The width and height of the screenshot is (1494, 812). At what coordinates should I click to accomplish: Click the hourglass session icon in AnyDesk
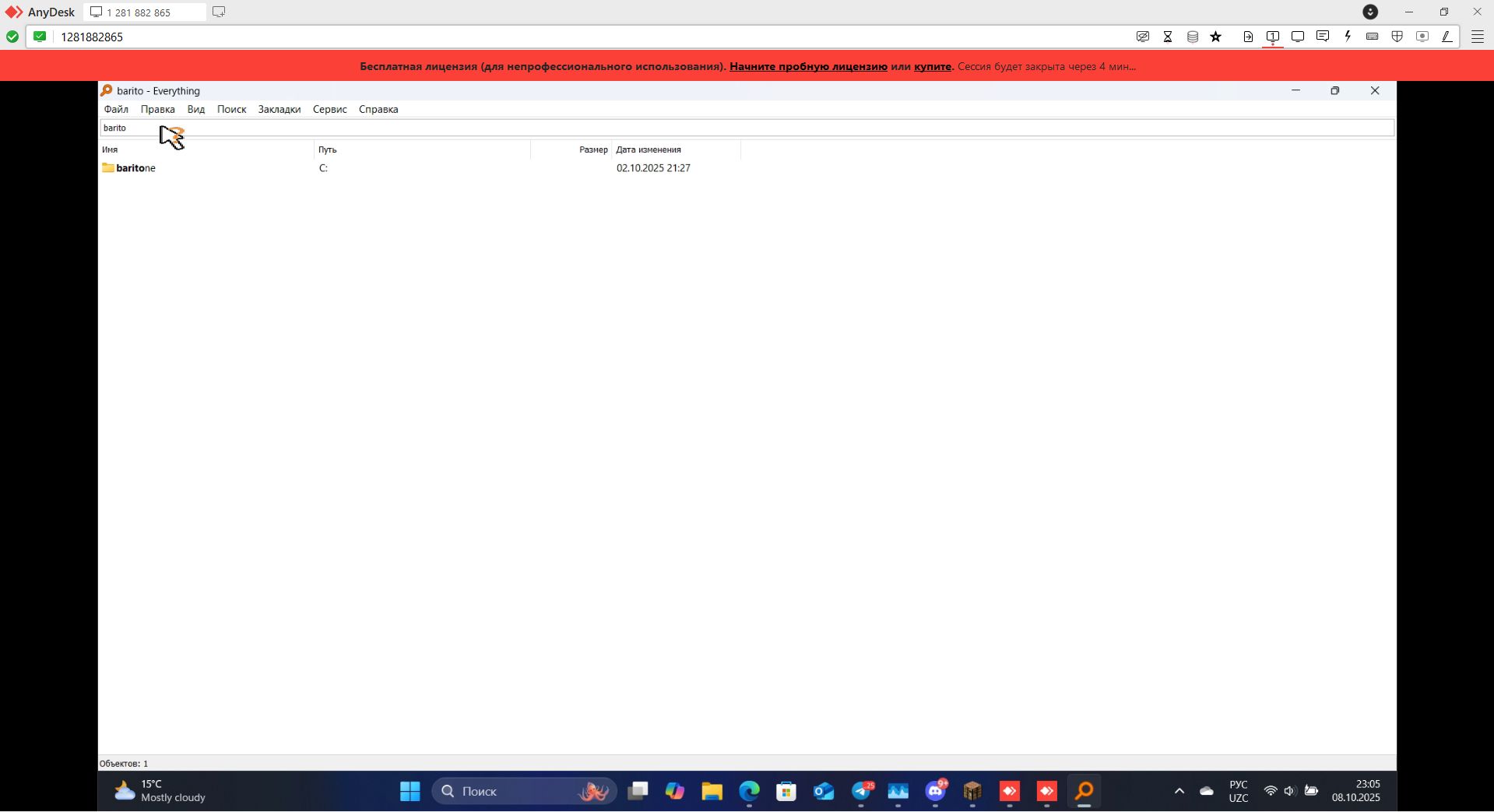click(x=1168, y=37)
